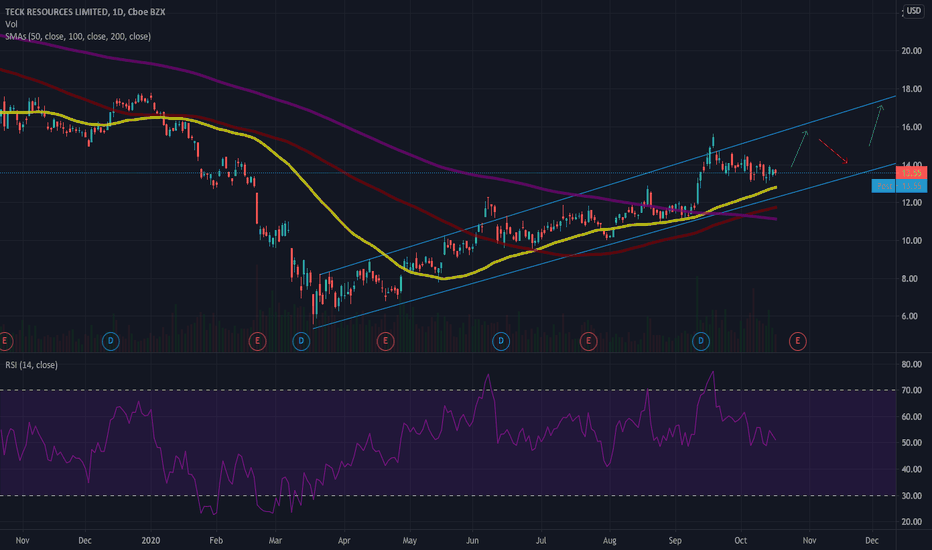Click the 30.00 RSI axis label

point(911,496)
